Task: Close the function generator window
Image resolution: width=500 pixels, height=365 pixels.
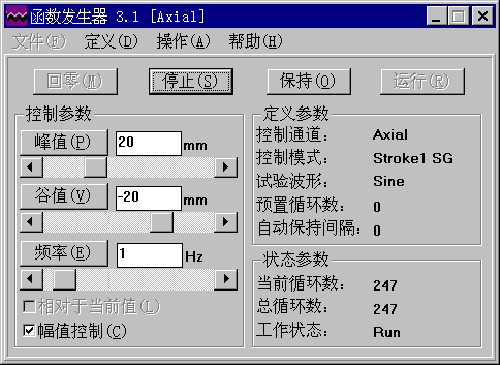Action: [x=482, y=16]
